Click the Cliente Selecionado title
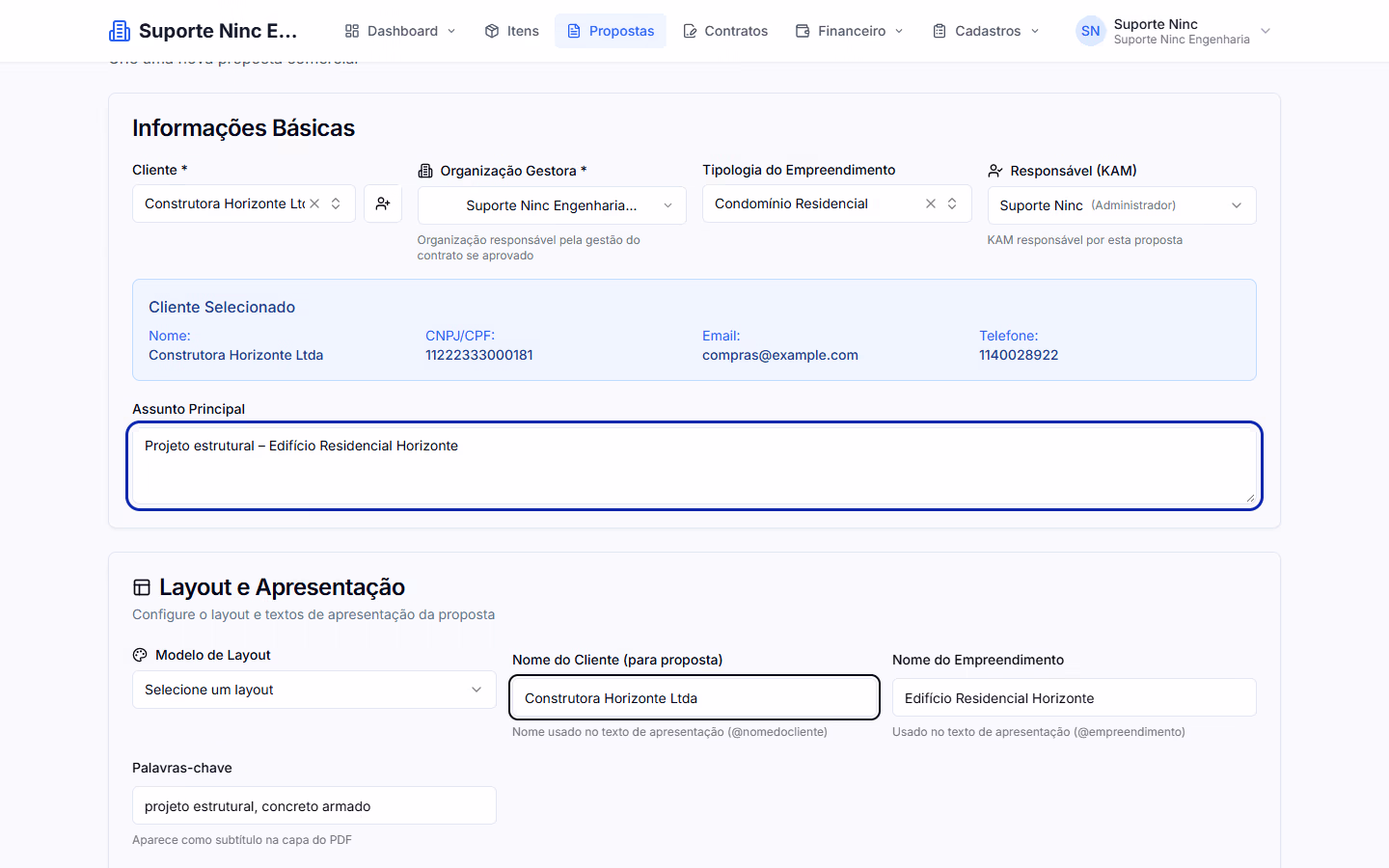Screen dimensions: 1389x868 (222, 307)
